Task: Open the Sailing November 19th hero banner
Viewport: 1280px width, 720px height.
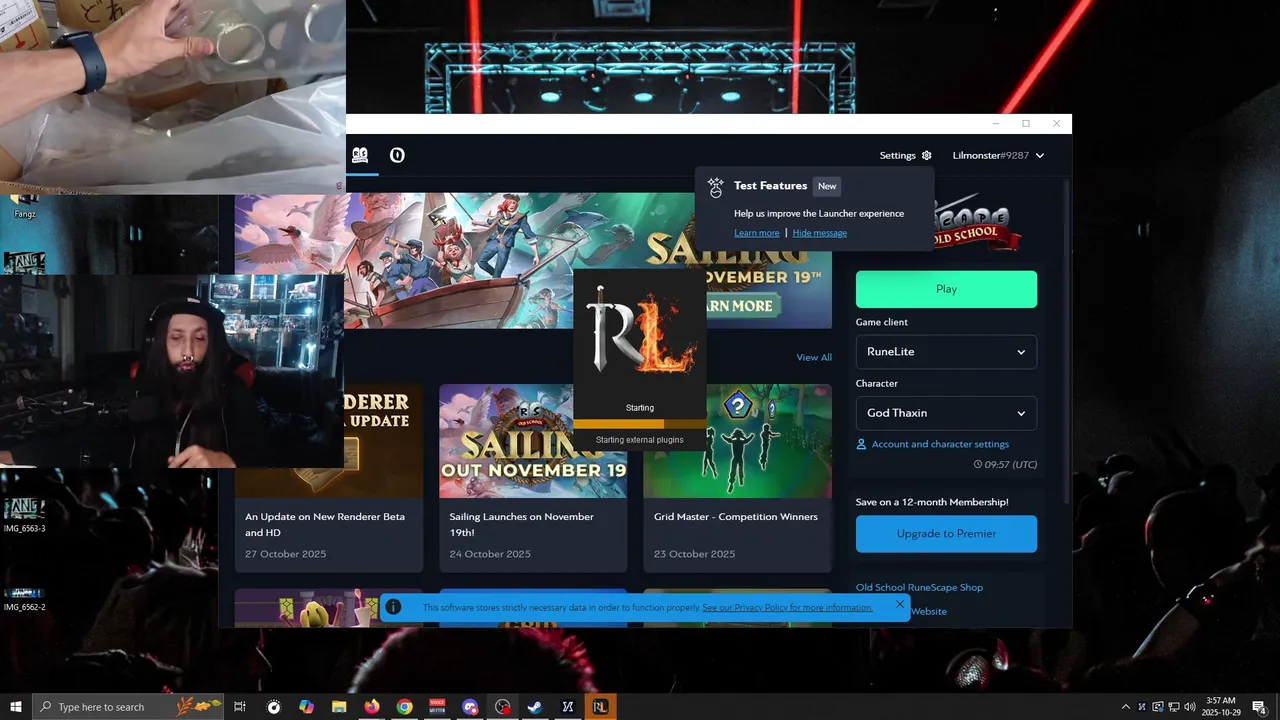Action: (x=533, y=260)
